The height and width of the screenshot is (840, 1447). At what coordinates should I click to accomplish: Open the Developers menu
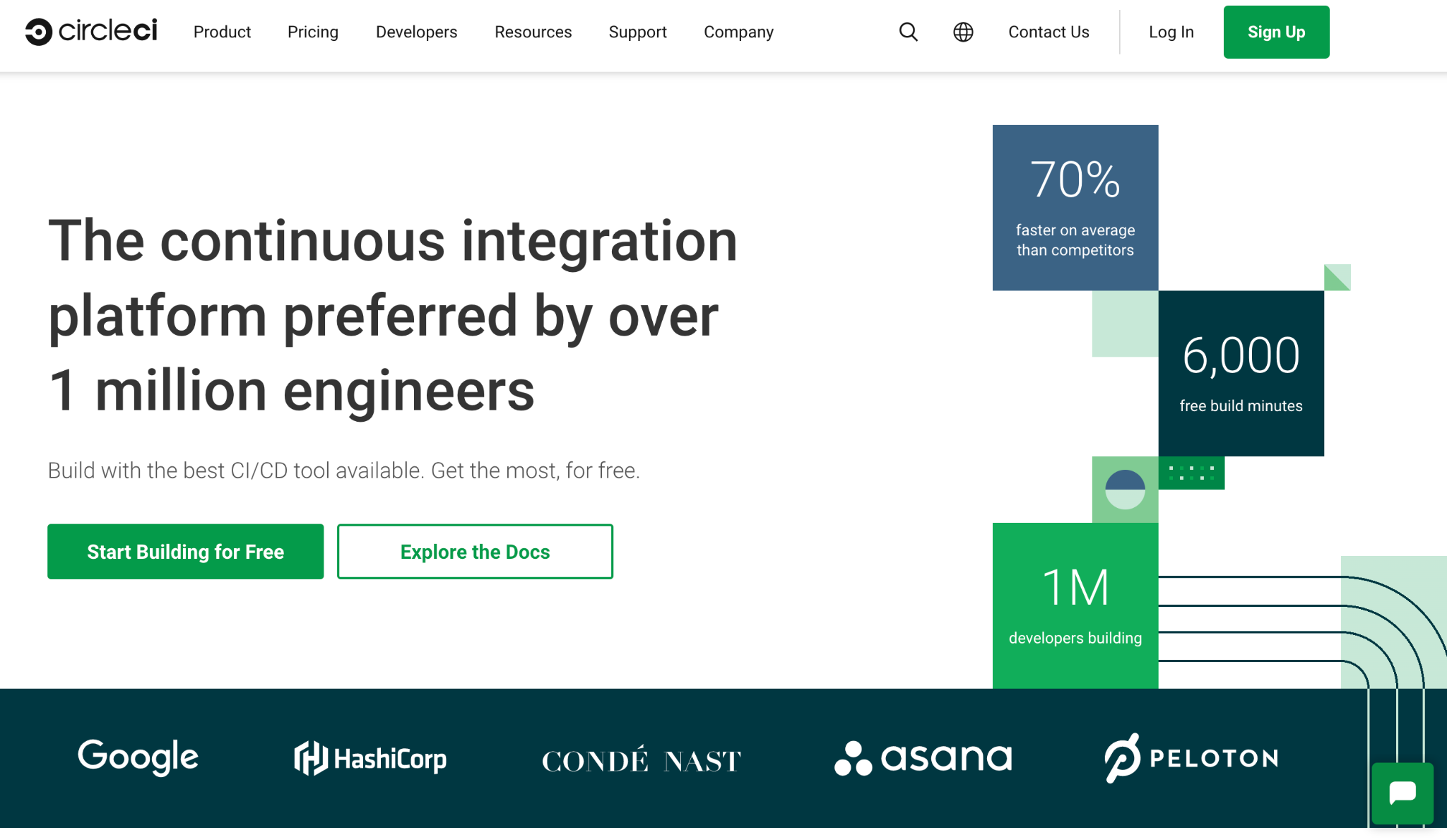click(x=416, y=32)
